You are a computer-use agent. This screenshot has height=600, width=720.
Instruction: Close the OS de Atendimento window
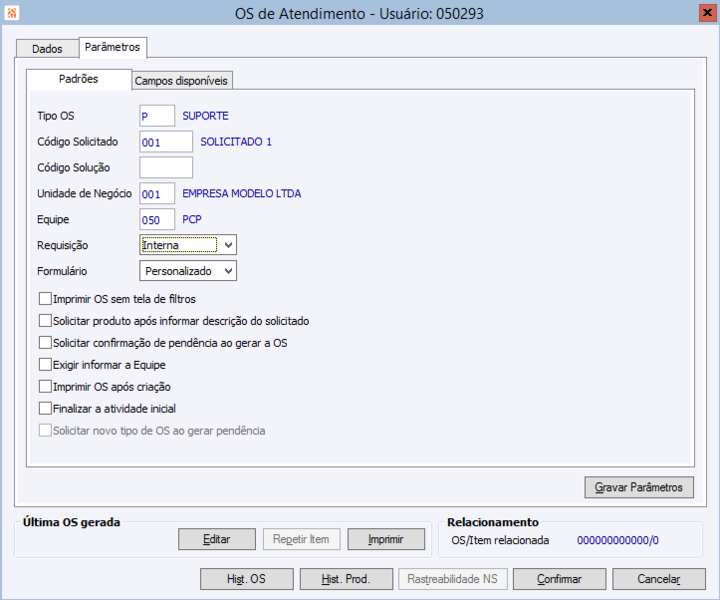pos(707,13)
